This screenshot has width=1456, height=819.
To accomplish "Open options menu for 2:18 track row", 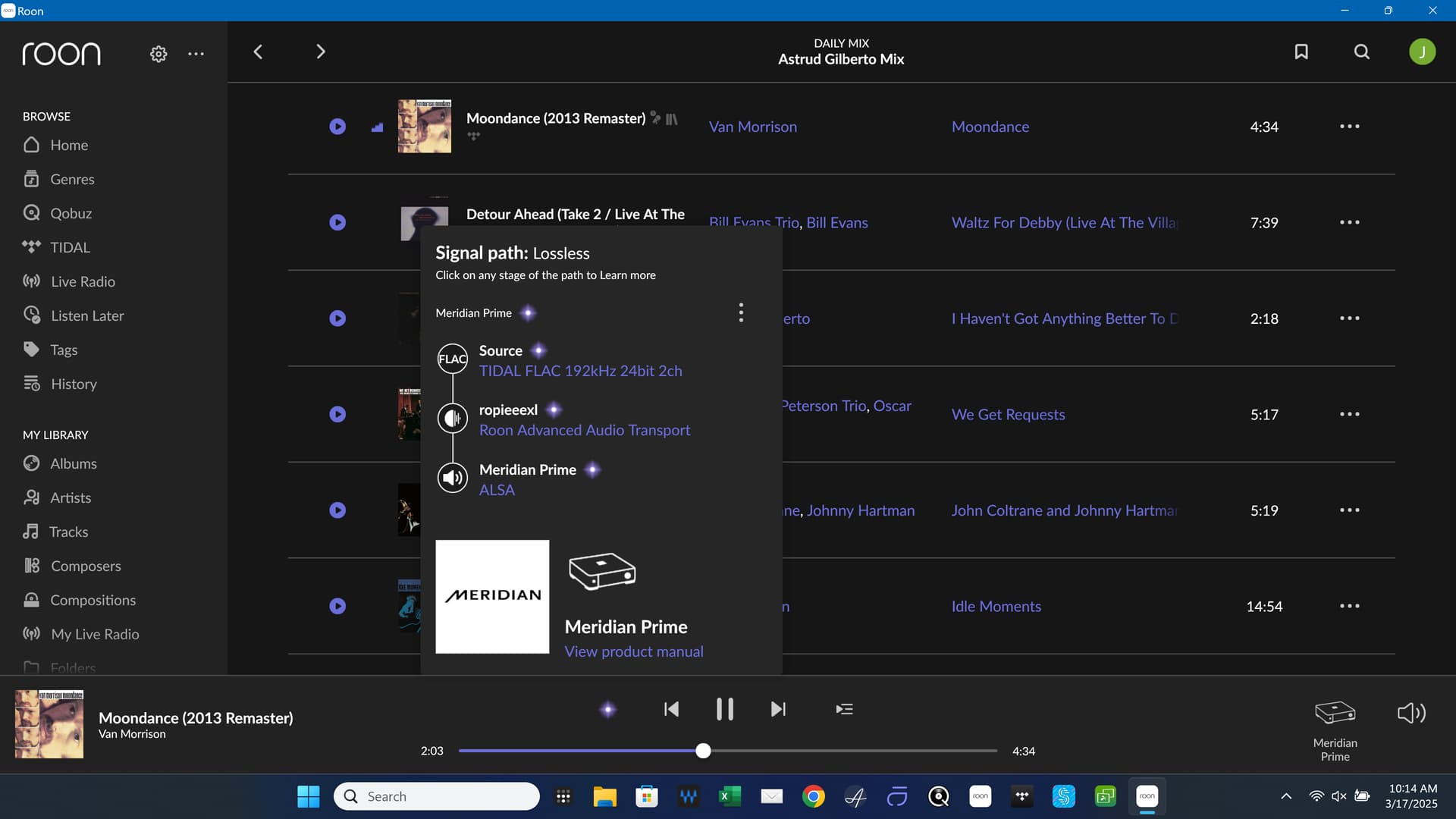I will (x=1349, y=318).
